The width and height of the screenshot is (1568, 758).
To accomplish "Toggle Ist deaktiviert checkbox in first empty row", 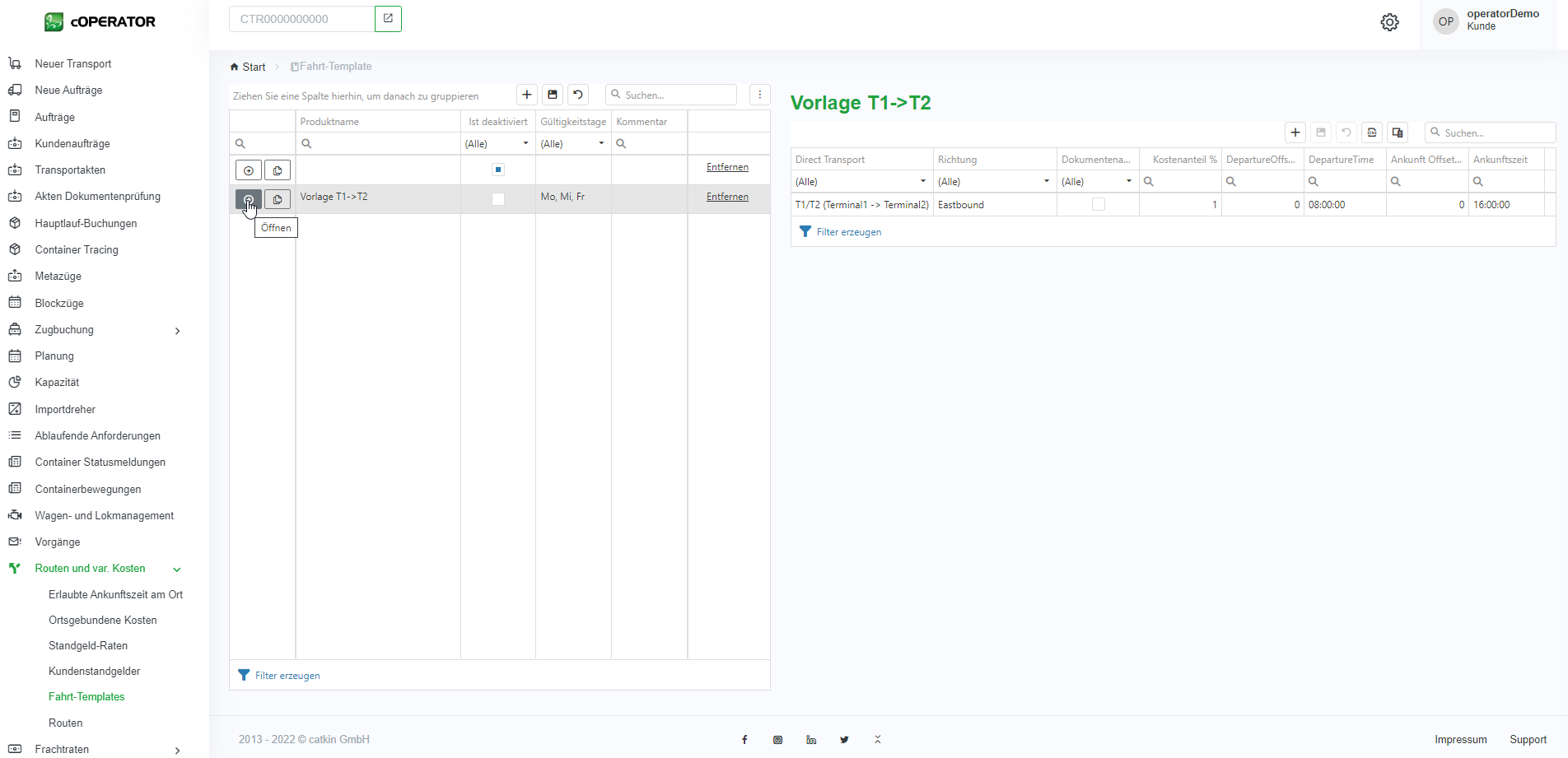I will click(x=497, y=170).
